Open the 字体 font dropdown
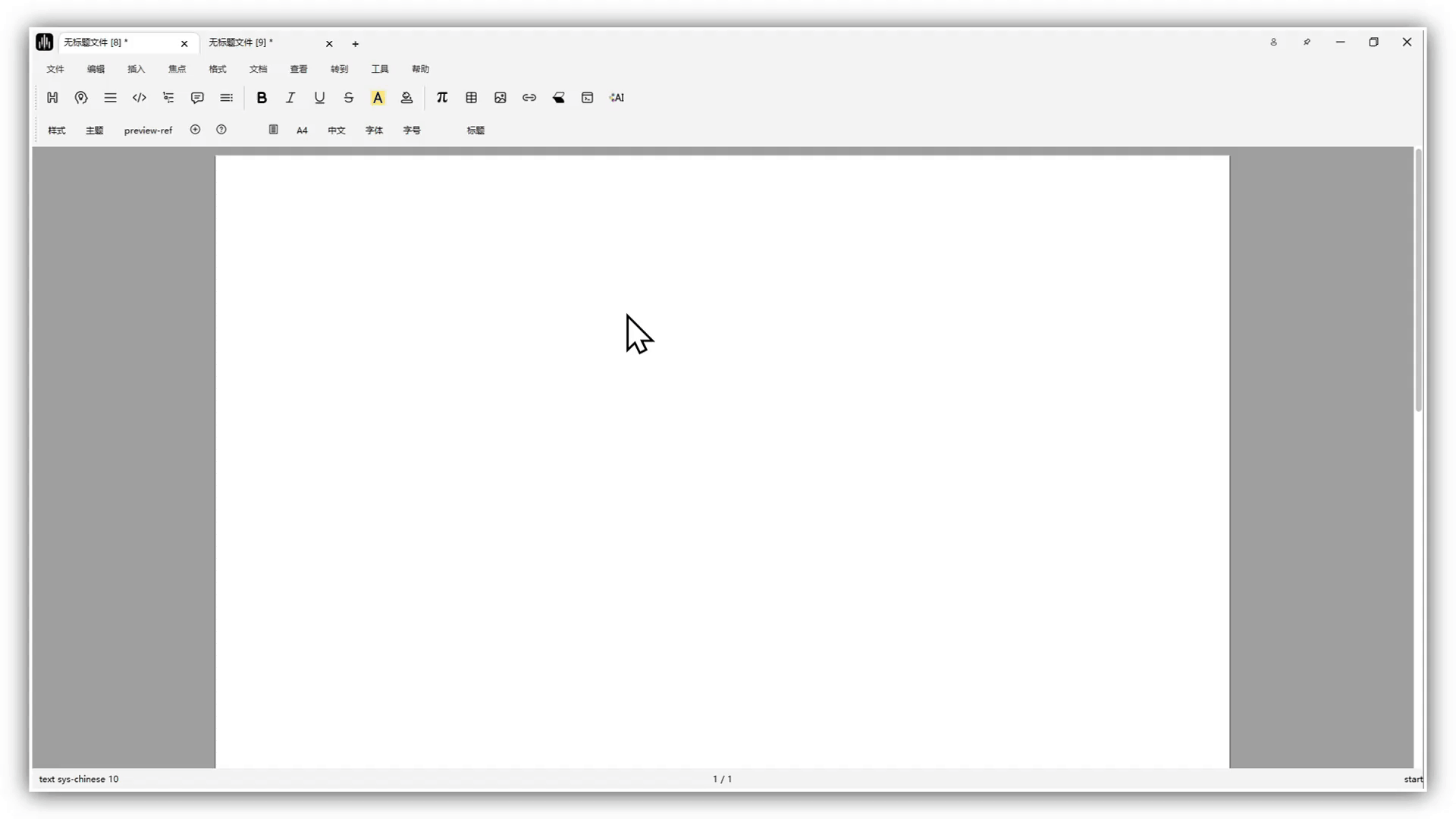 pos(374,130)
